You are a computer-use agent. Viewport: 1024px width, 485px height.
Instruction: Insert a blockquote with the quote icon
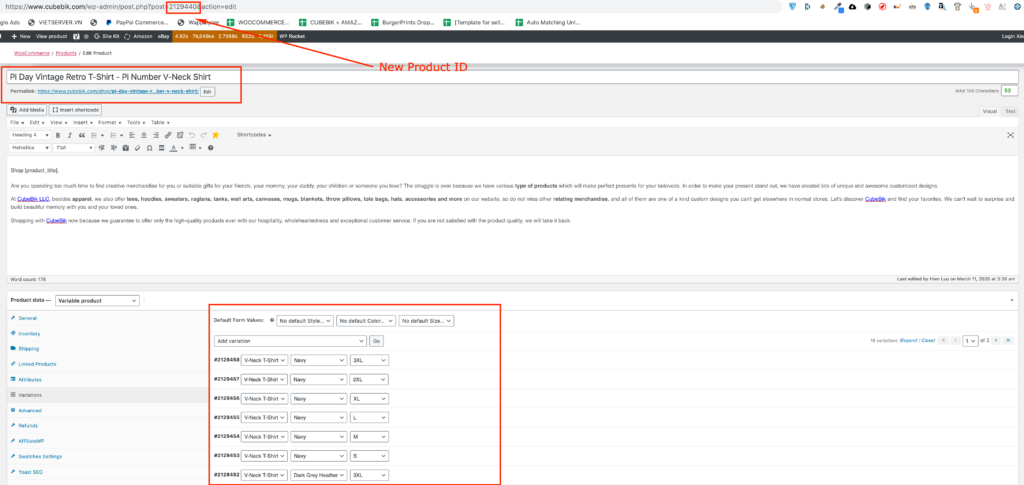tap(82, 135)
